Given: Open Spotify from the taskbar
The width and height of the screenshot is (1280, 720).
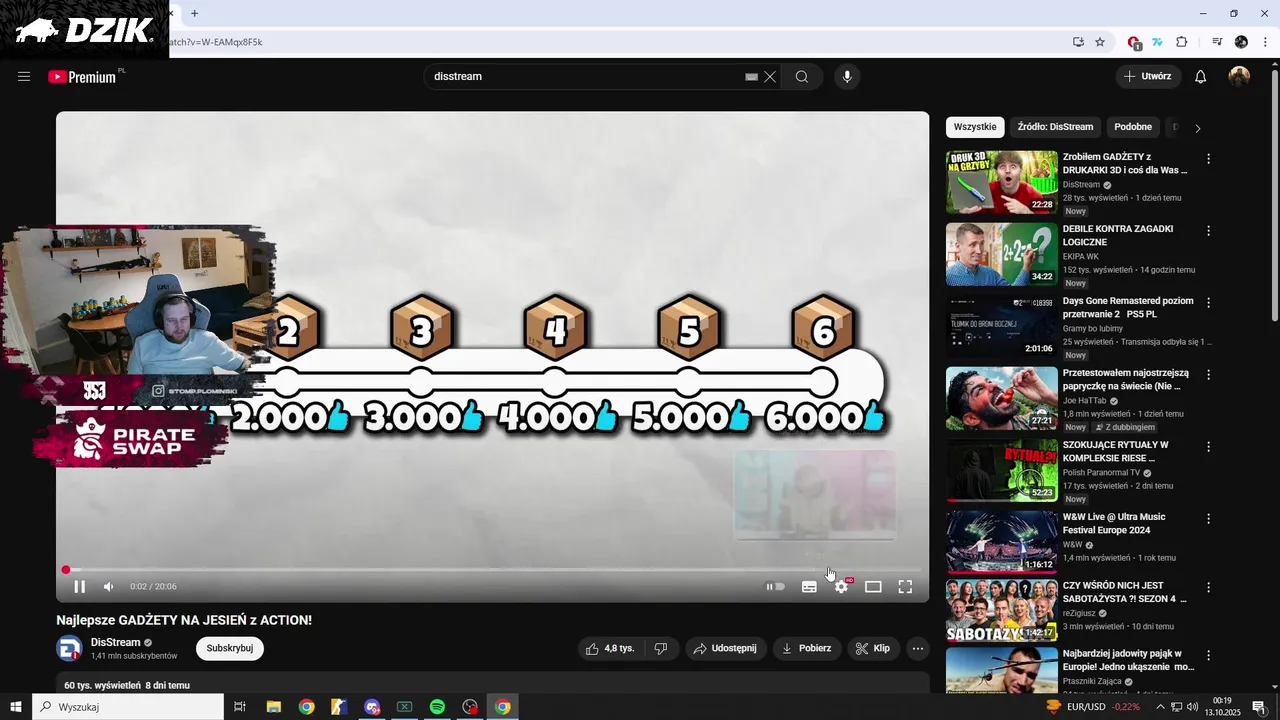Looking at the screenshot, I should pos(437,707).
